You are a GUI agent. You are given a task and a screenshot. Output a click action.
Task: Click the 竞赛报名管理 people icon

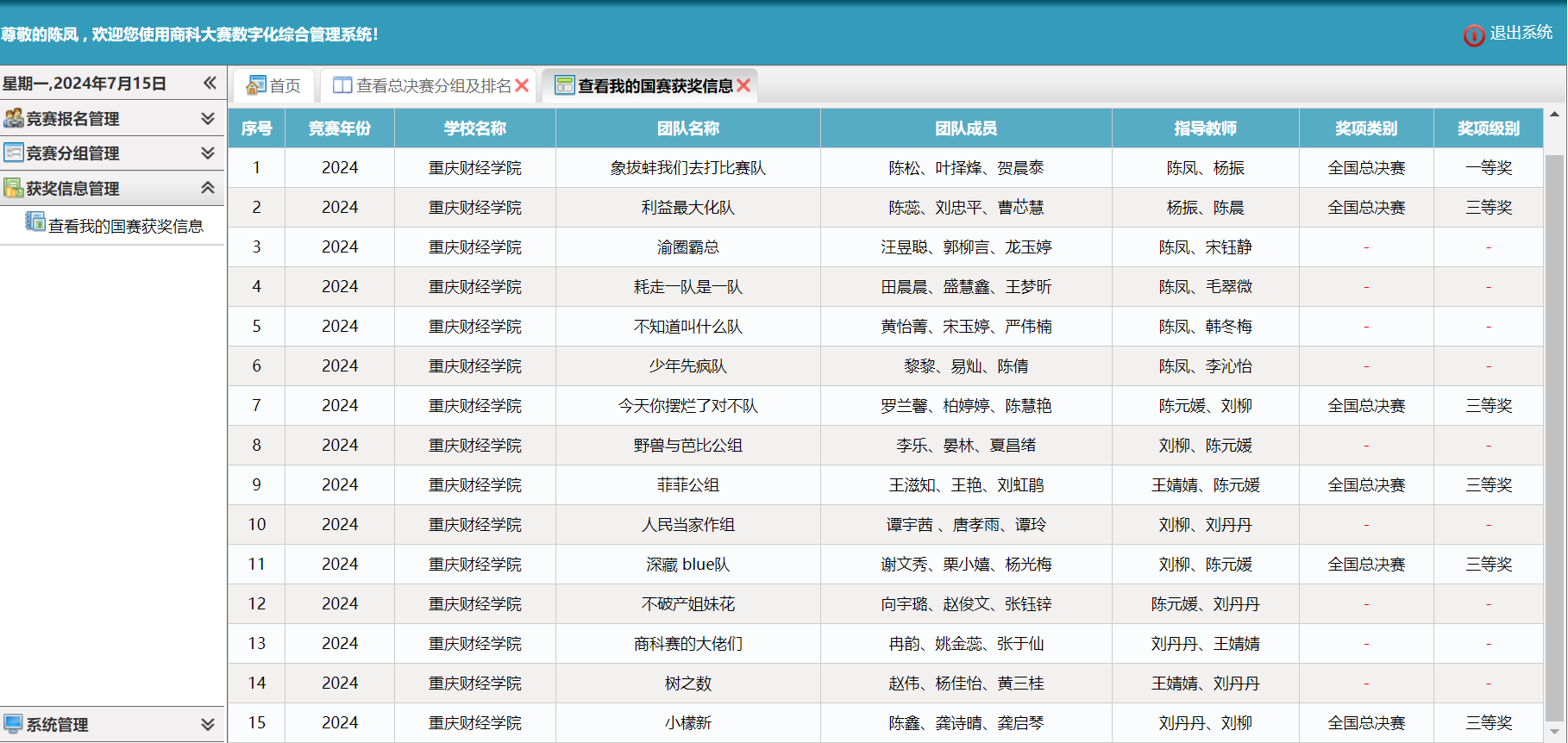(x=14, y=118)
